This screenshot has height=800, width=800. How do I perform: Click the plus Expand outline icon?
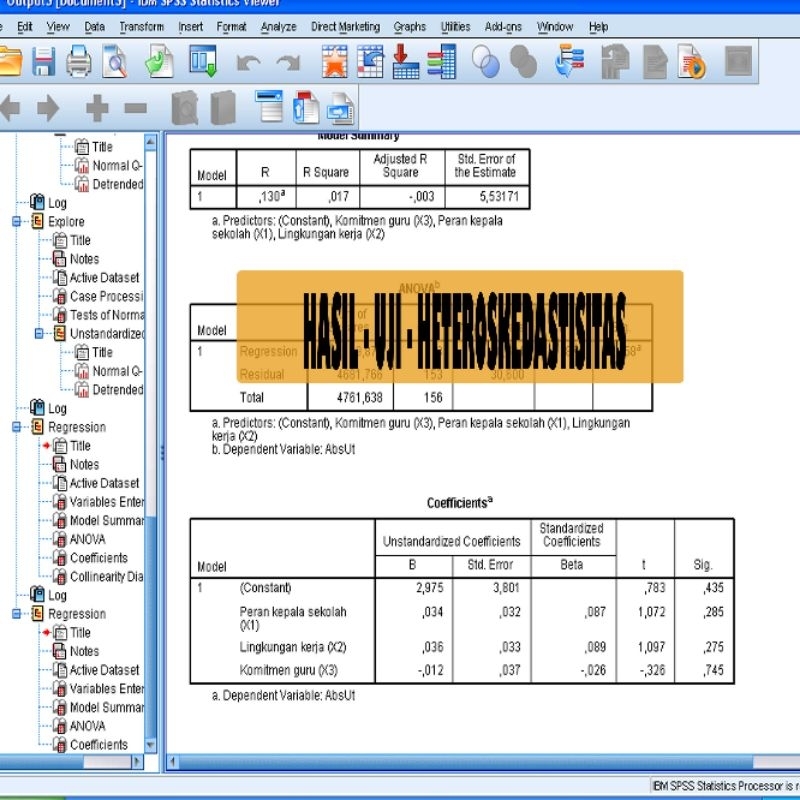pos(97,108)
